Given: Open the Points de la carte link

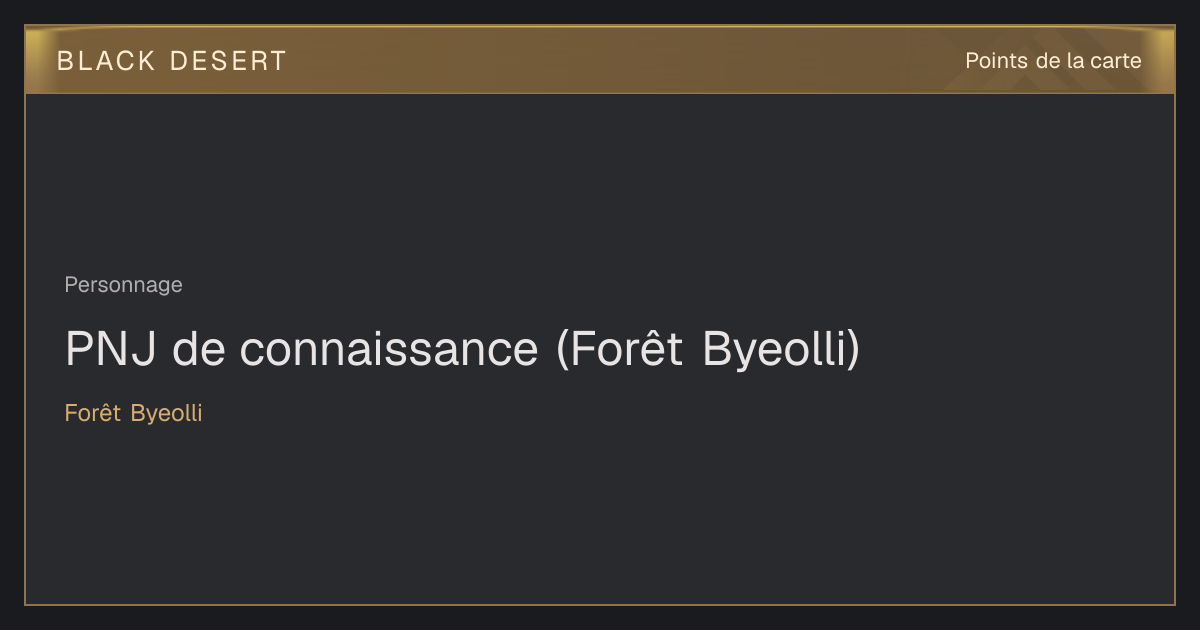Looking at the screenshot, I should click(x=1053, y=61).
